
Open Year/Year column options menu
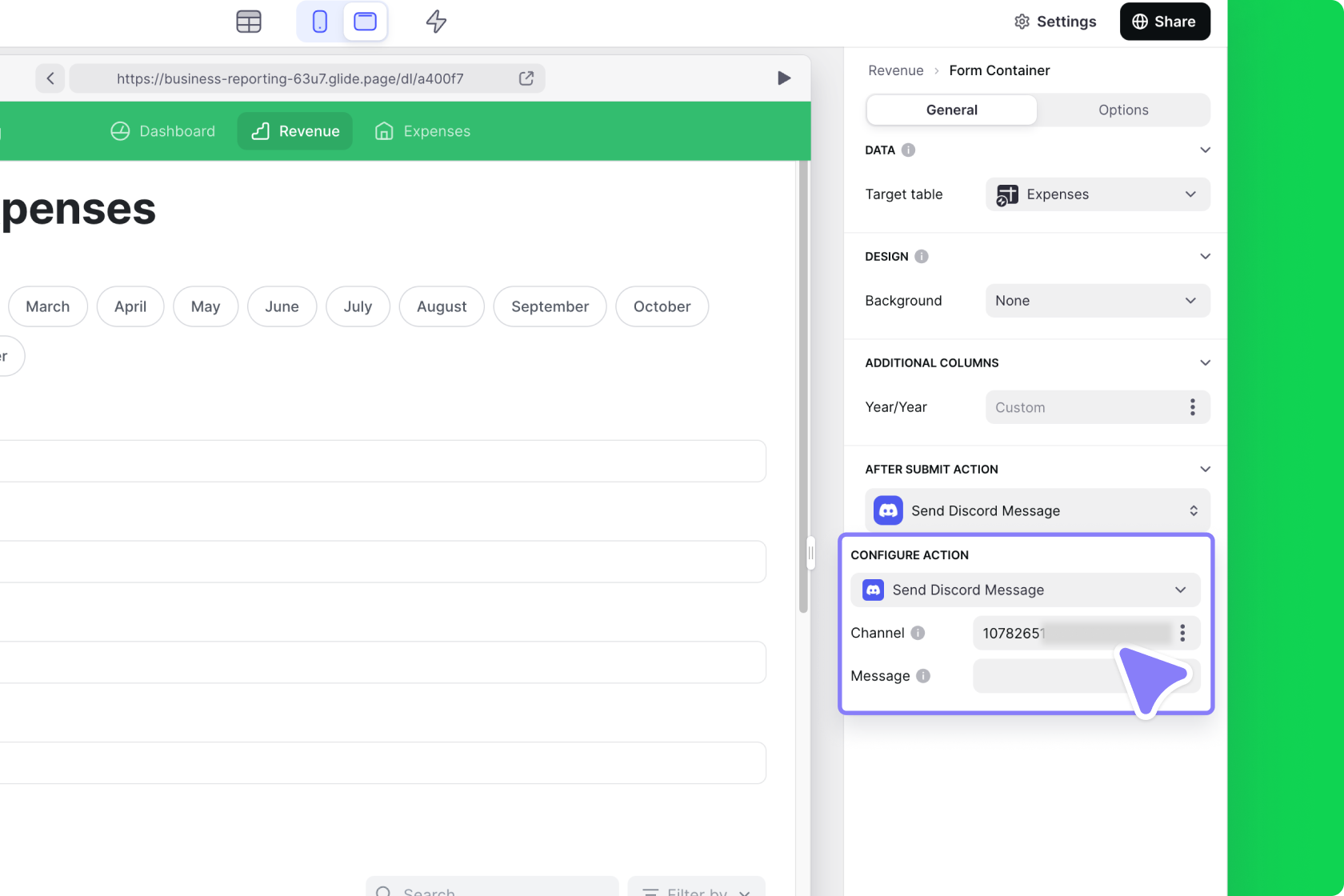point(1192,407)
